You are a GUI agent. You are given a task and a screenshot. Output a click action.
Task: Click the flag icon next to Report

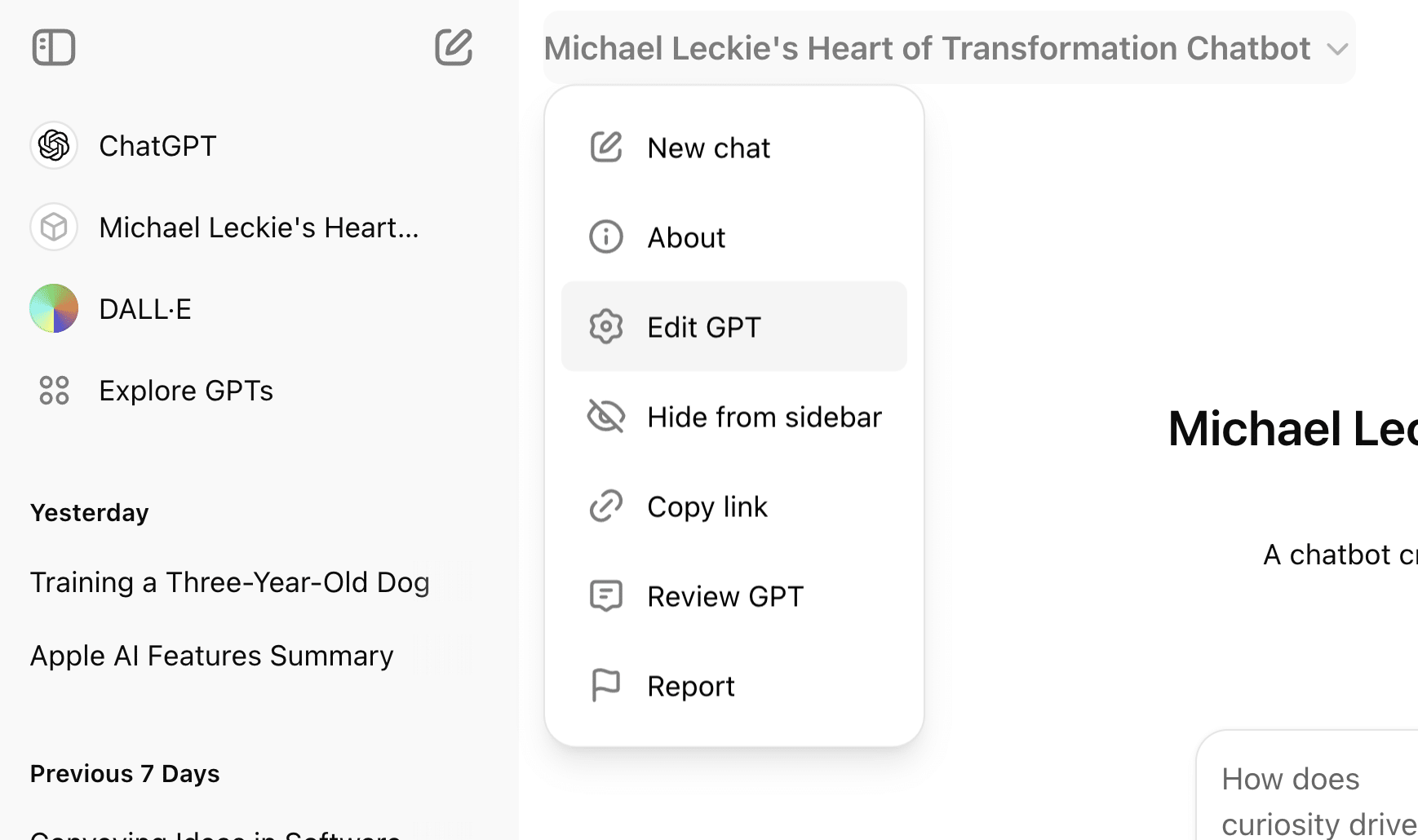coord(606,686)
